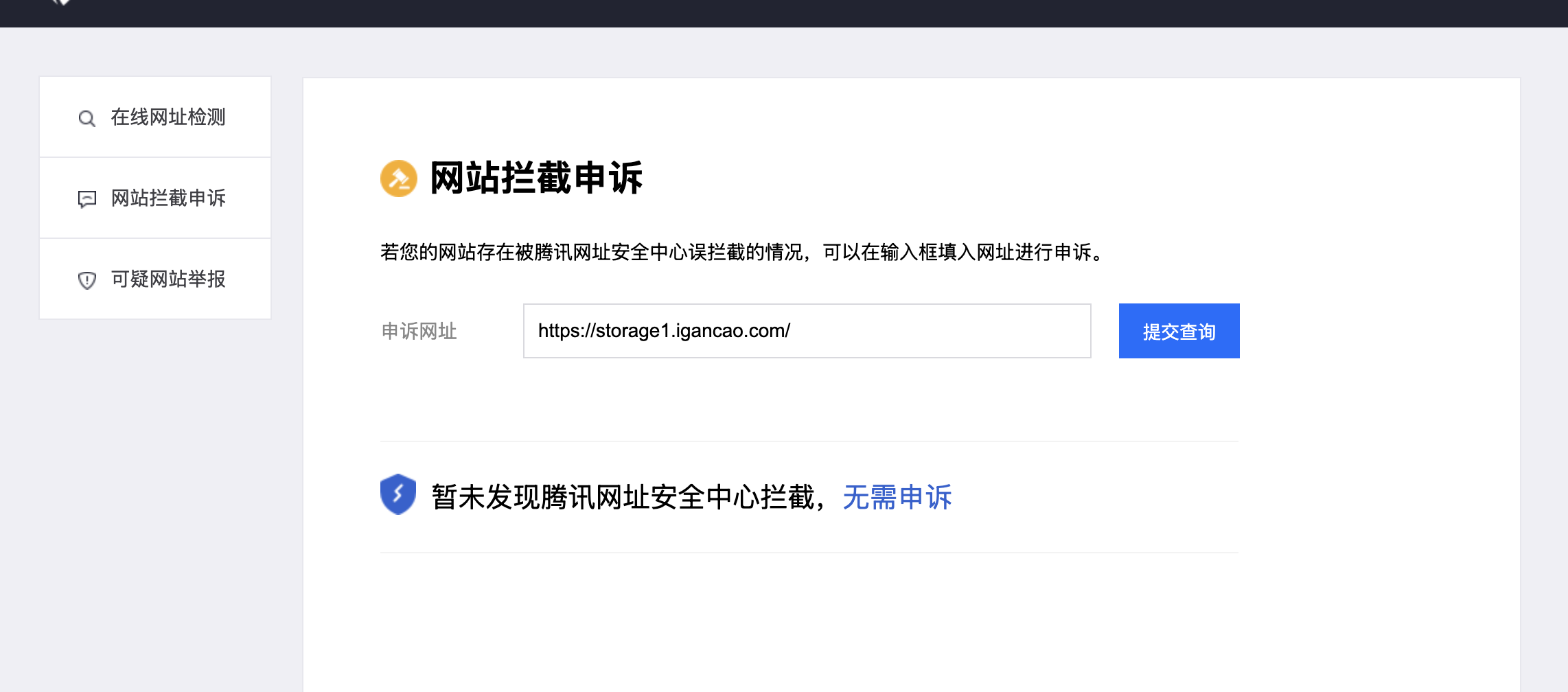This screenshot has height=692, width=1568.
Task: Select 网站拦截申诉 sidebar item
Action: tap(155, 198)
